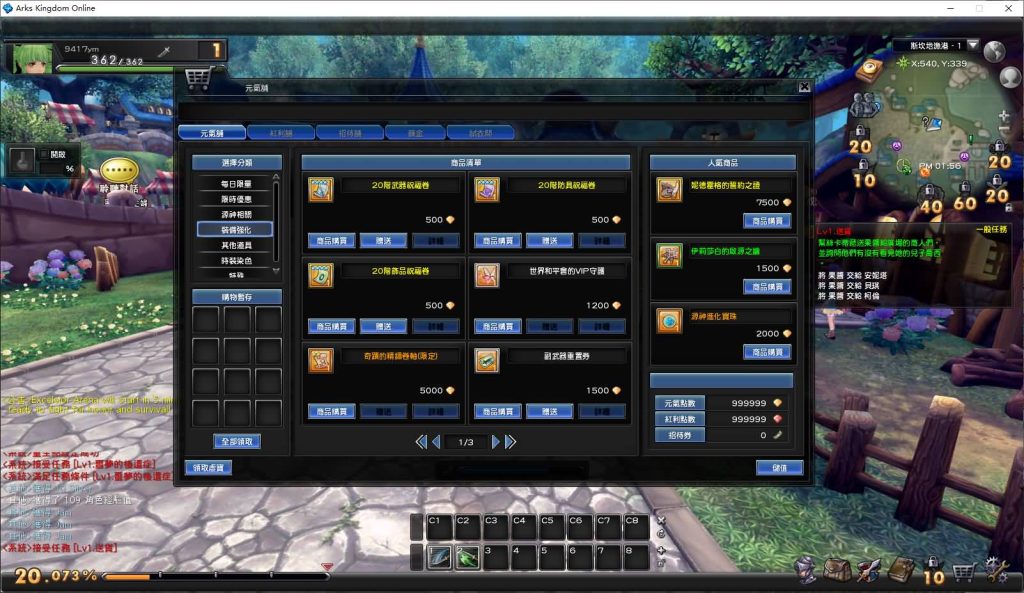
Task: Select the 每日限量 category
Action: point(236,184)
